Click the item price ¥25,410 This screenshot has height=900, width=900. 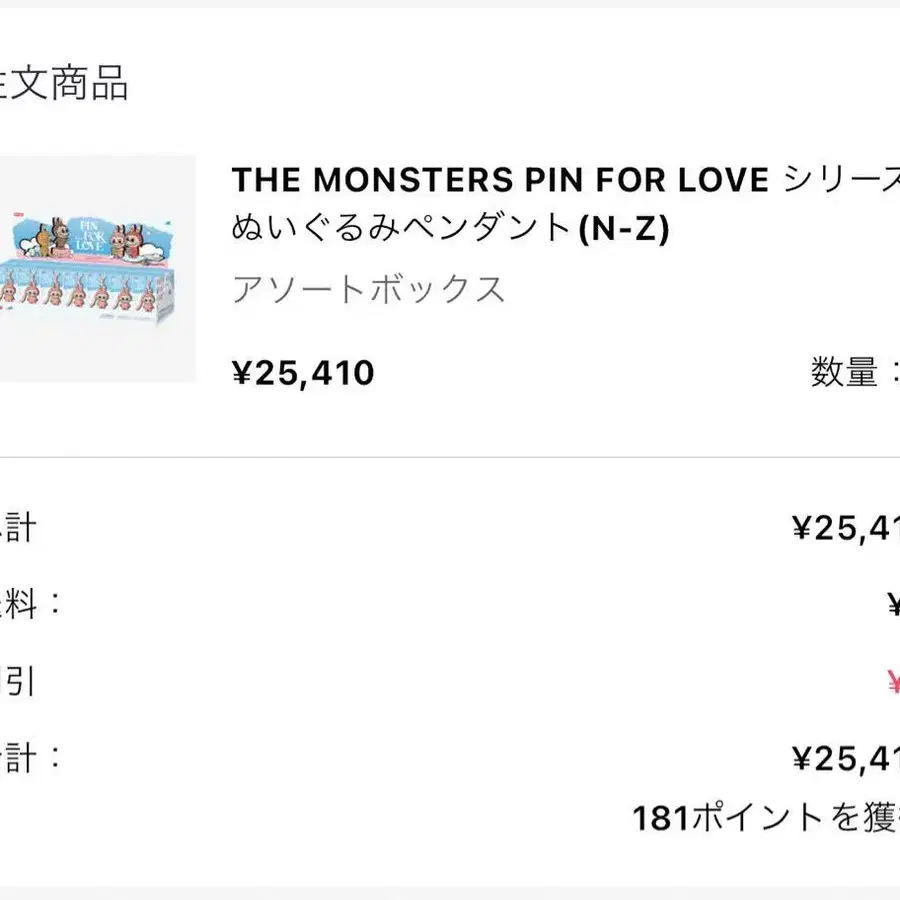[x=303, y=373]
